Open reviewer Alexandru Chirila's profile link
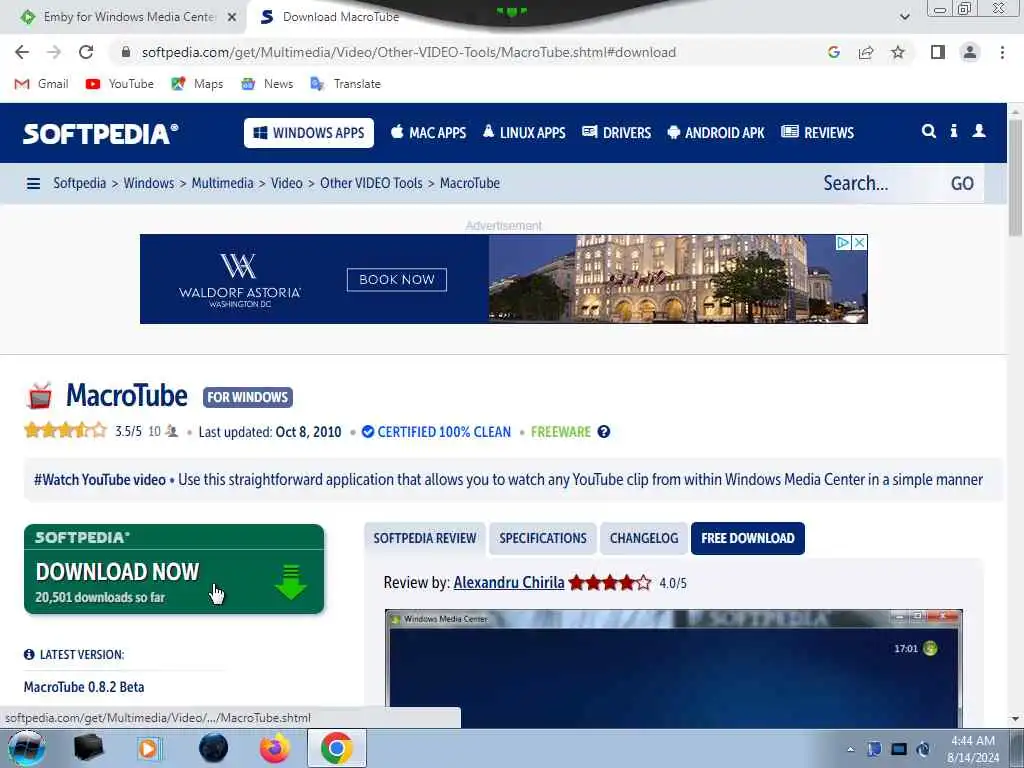The image size is (1024, 768). pos(509,583)
